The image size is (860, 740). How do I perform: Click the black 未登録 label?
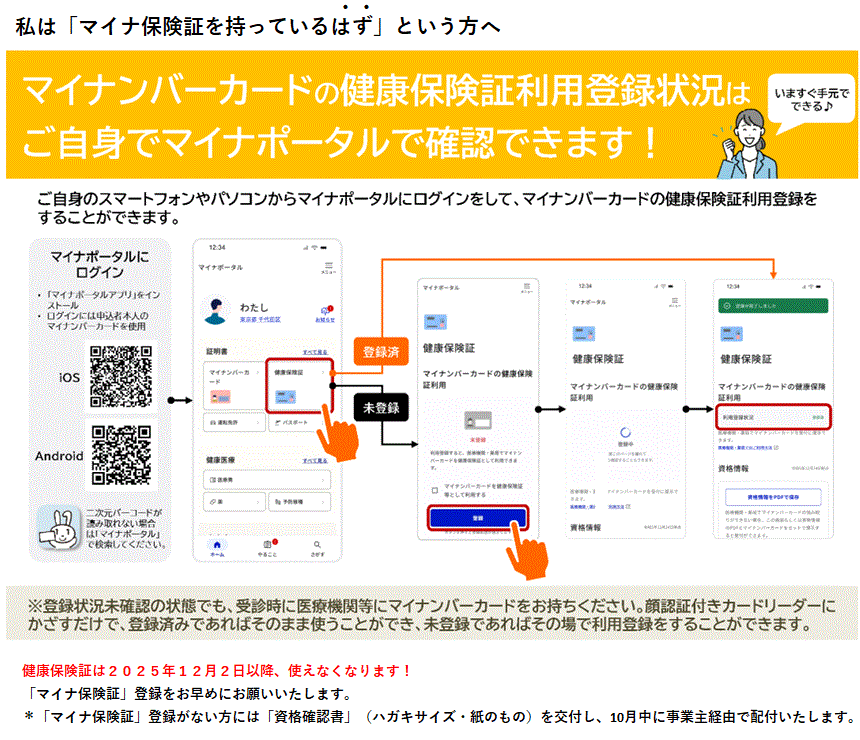[x=381, y=408]
